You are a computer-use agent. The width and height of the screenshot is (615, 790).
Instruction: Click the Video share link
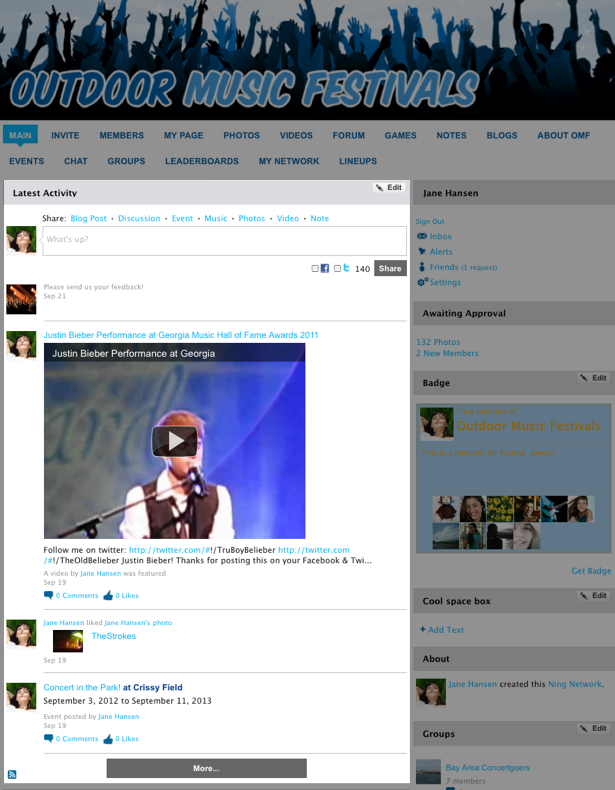tap(288, 218)
